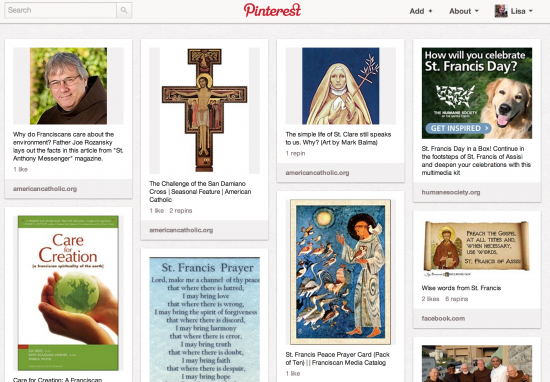Click the search magnifier button
The width and height of the screenshot is (550, 382).
coord(124,10)
